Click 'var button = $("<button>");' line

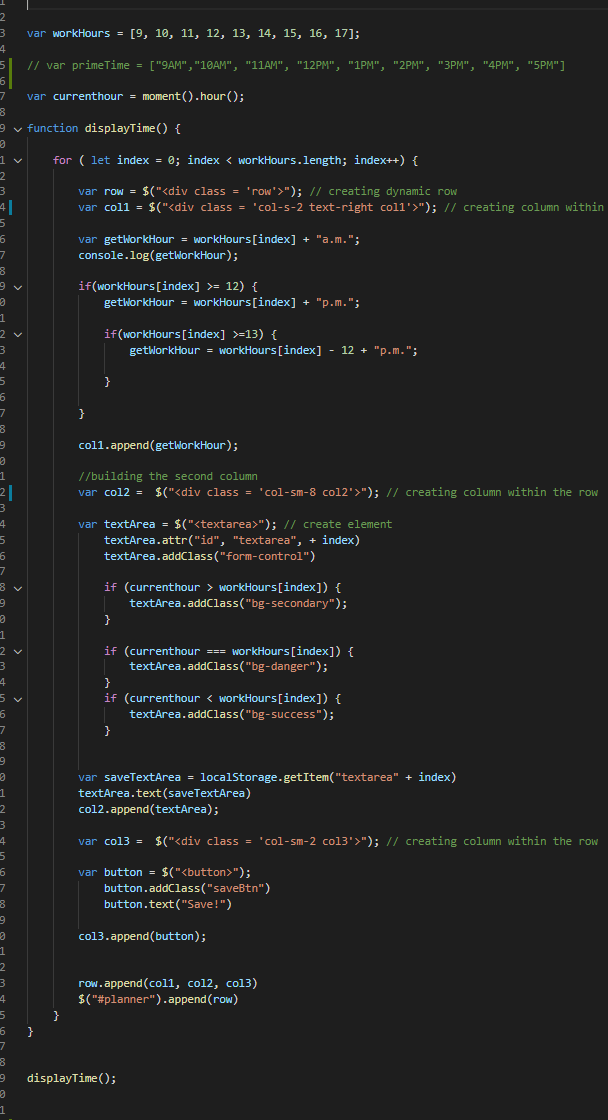164,873
